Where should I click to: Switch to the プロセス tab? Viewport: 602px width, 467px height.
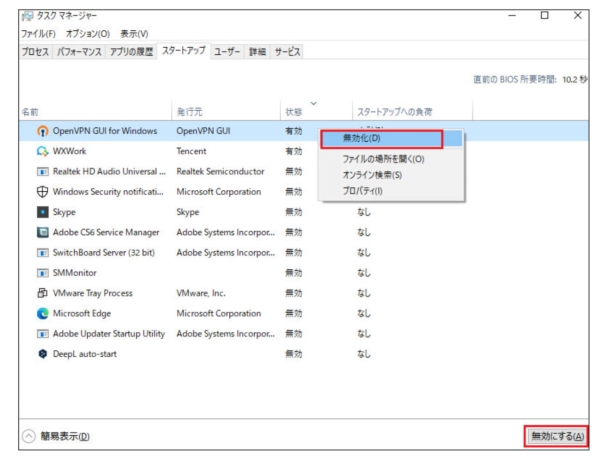35,52
